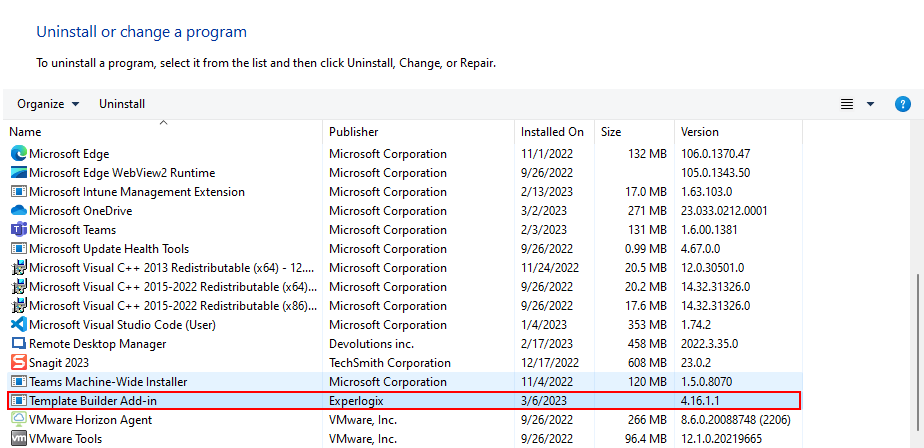This screenshot has height=448, width=924.
Task: Select the Microsoft Edge program name
Action: tap(69, 154)
